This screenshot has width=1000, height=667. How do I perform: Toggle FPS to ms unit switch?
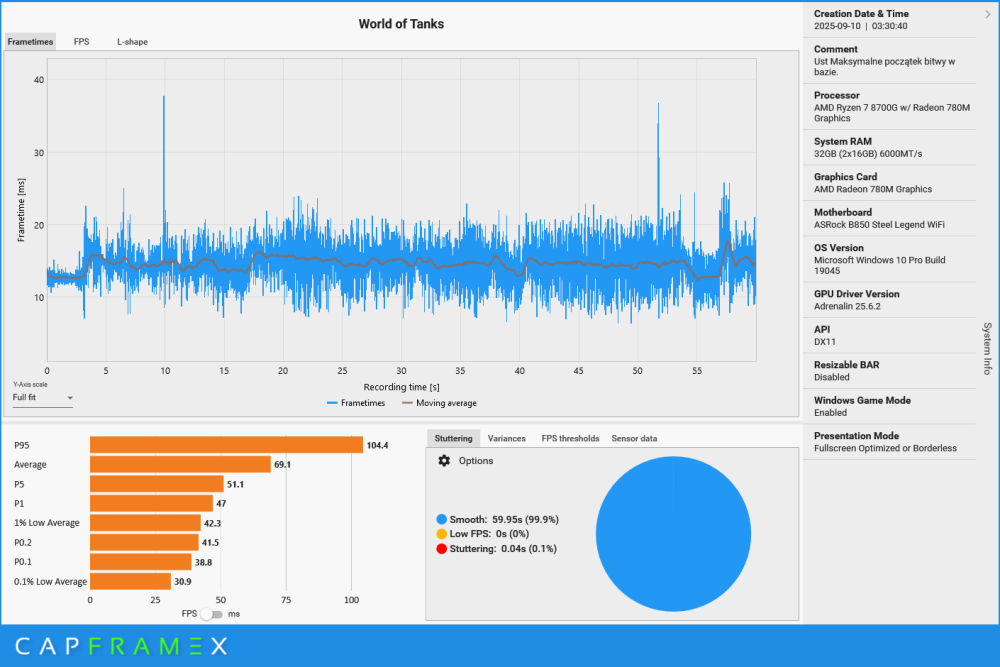pos(210,614)
